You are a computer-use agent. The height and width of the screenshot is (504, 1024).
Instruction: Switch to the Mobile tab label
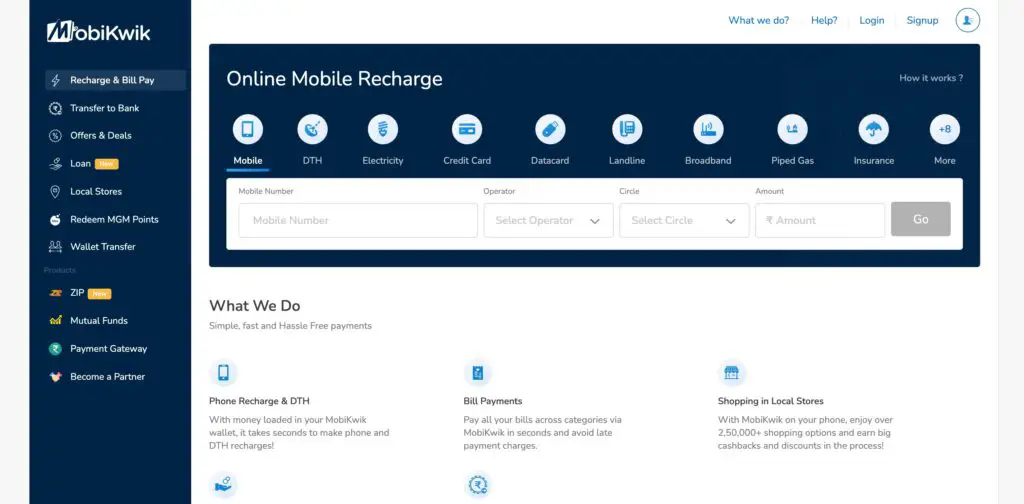(x=248, y=161)
